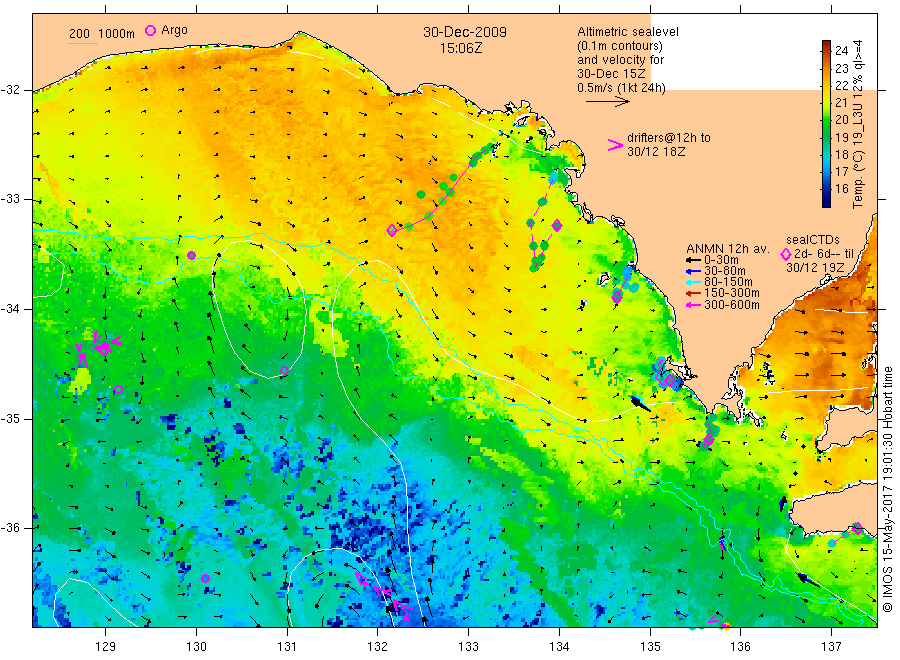Click the seal CTD diamond near 132.2E 33.3S

(x=392, y=231)
